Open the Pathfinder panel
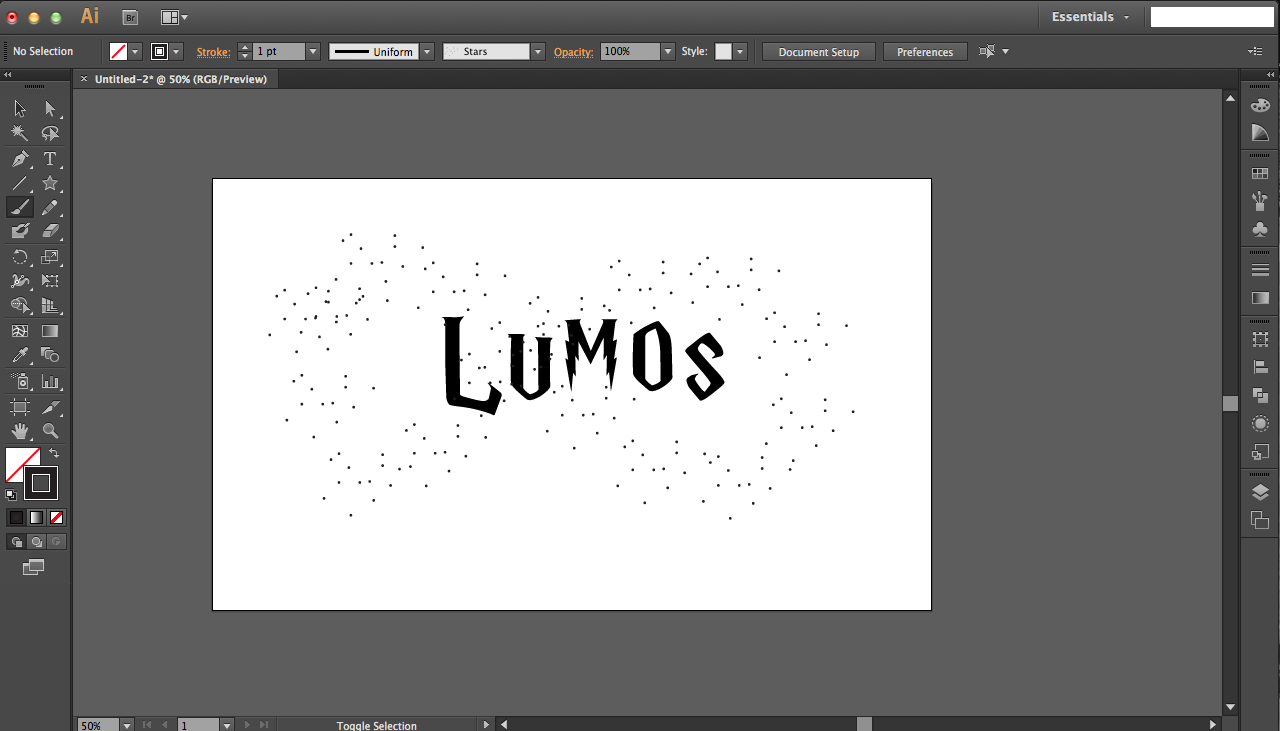The height and width of the screenshot is (731, 1280). pyautogui.click(x=1260, y=396)
